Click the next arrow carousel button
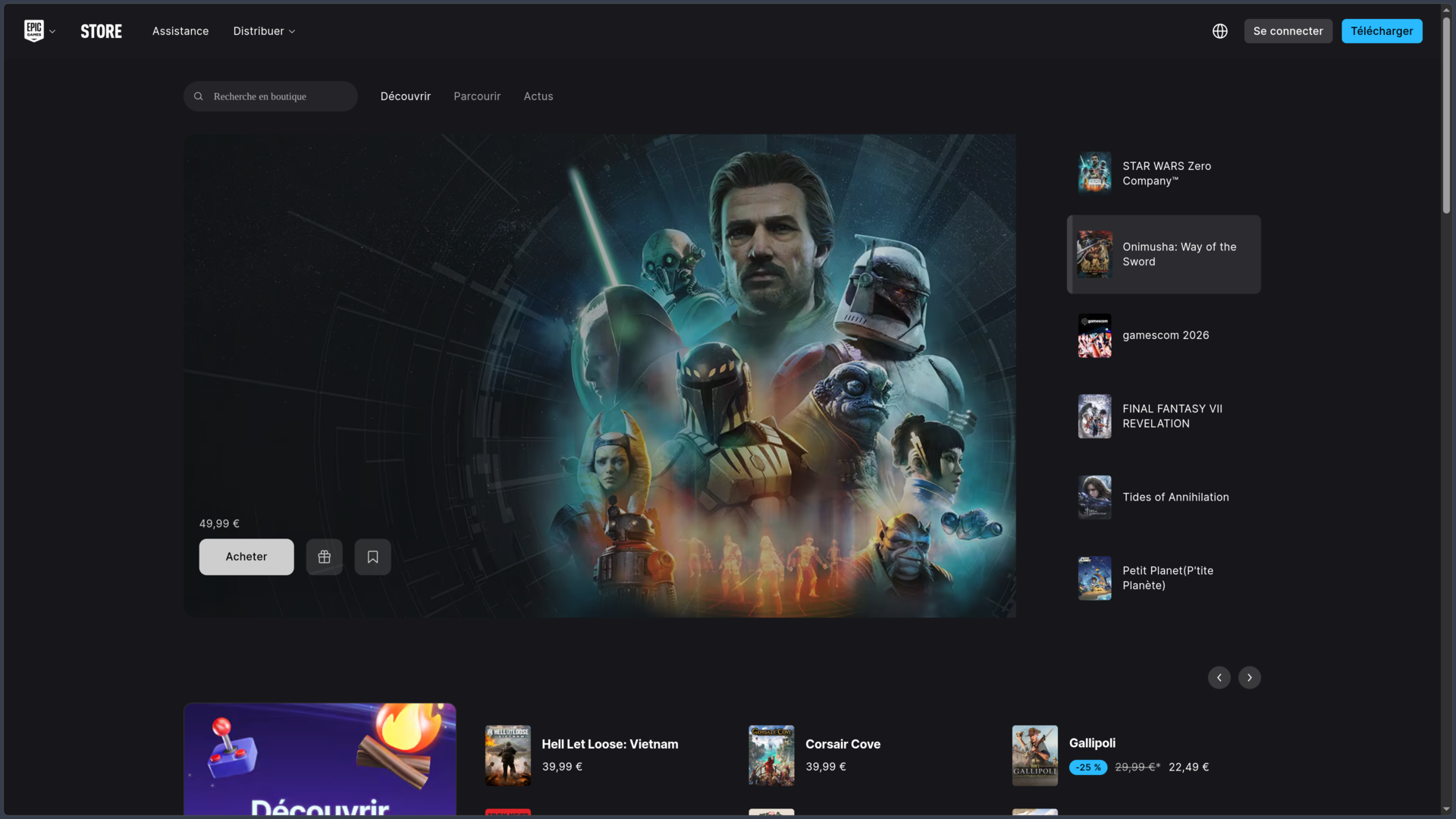Viewport: 1456px width, 819px height. pyautogui.click(x=1250, y=677)
